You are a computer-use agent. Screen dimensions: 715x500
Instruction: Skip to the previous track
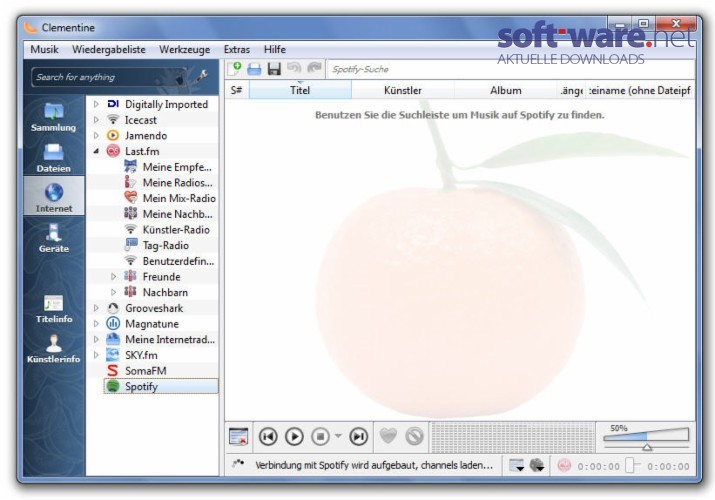[x=268, y=437]
